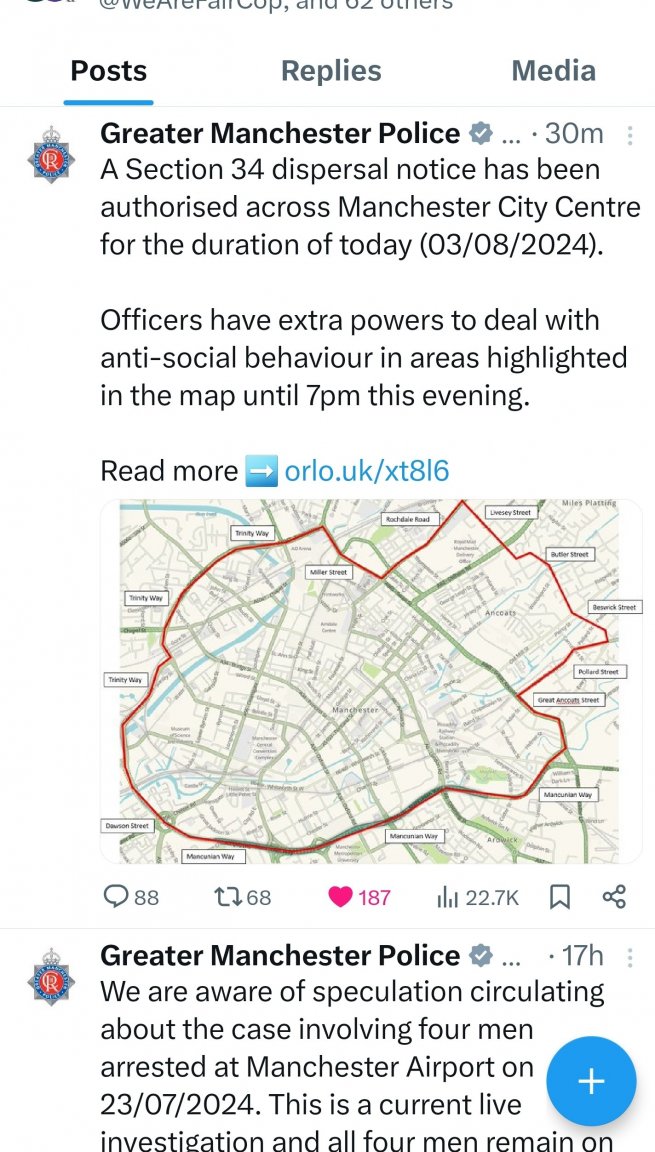655x1152 pixels.
Task: Open Greater Manchester Police avatar on first post
Action: (51, 154)
